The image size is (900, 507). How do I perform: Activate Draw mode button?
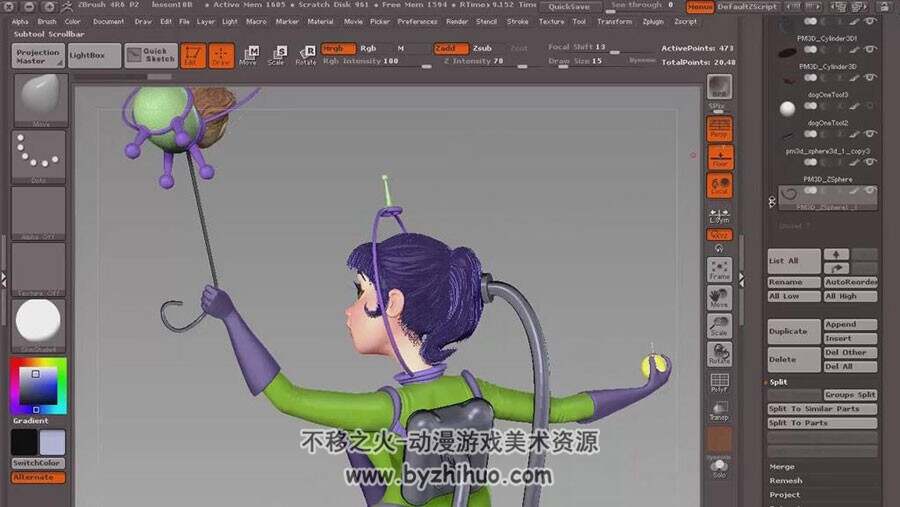(221, 56)
